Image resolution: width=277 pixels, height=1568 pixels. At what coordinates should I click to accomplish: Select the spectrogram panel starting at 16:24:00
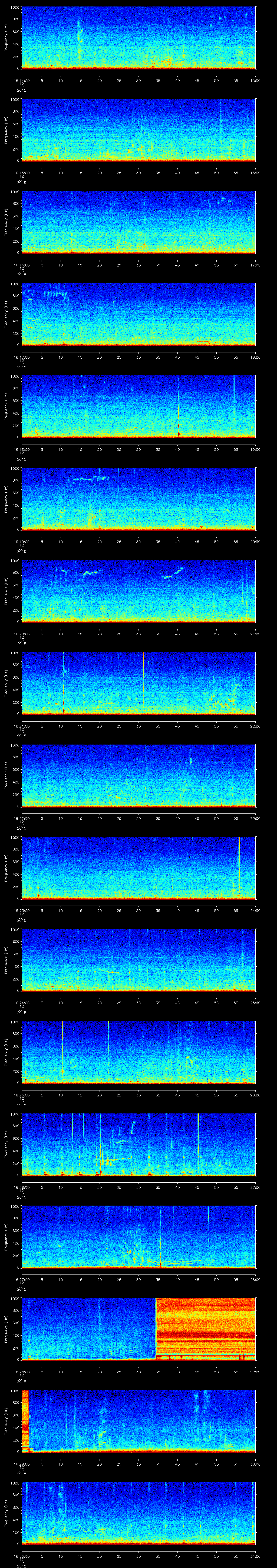(139, 960)
